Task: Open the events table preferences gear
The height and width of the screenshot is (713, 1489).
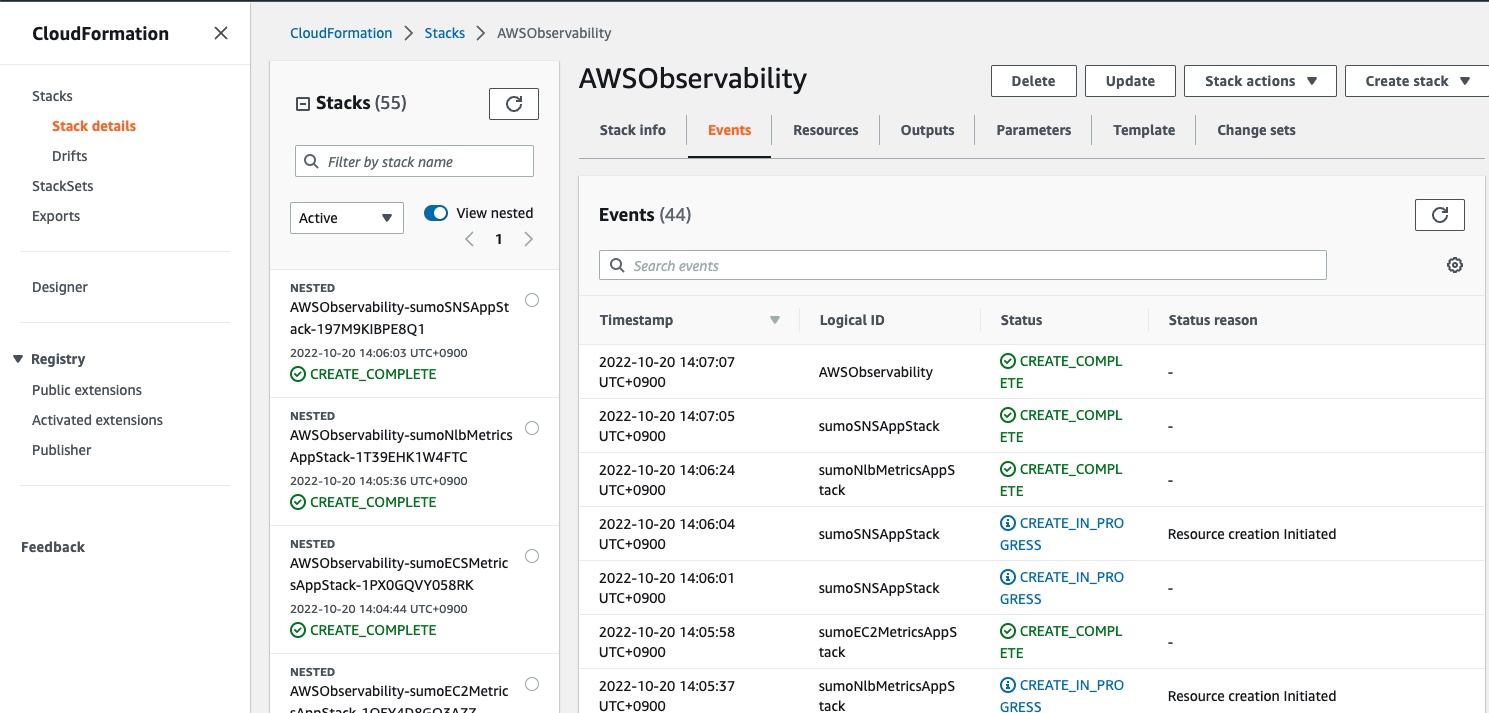Action: tap(1454, 264)
